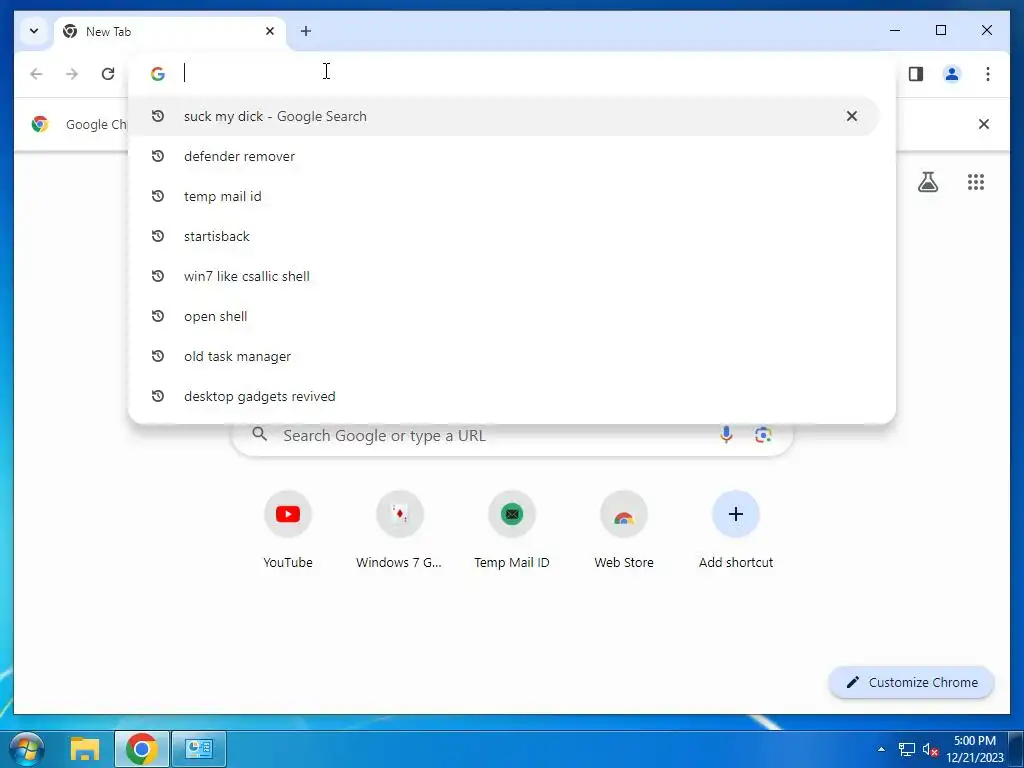Open the Google apps grid

976,182
